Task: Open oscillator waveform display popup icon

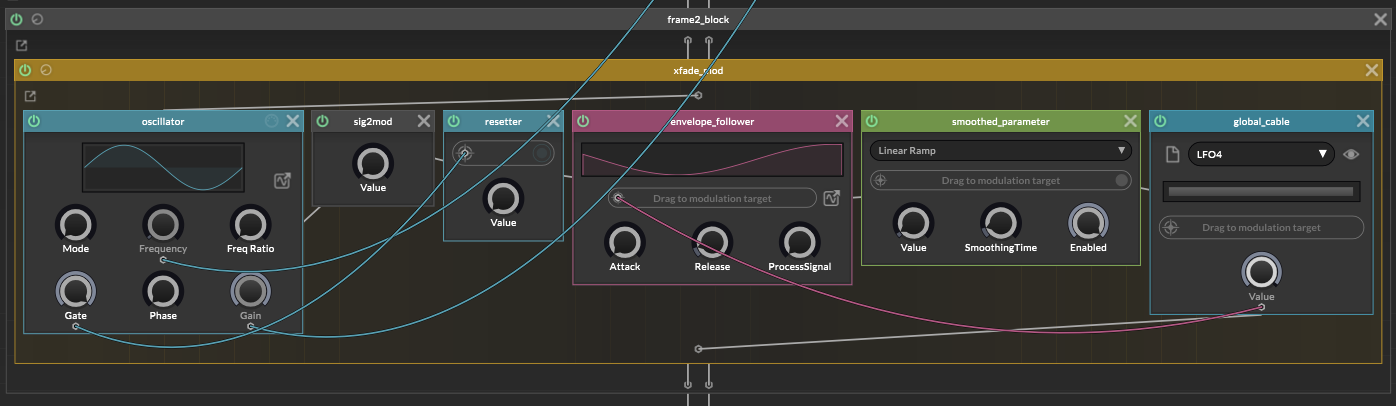Action: tap(283, 180)
